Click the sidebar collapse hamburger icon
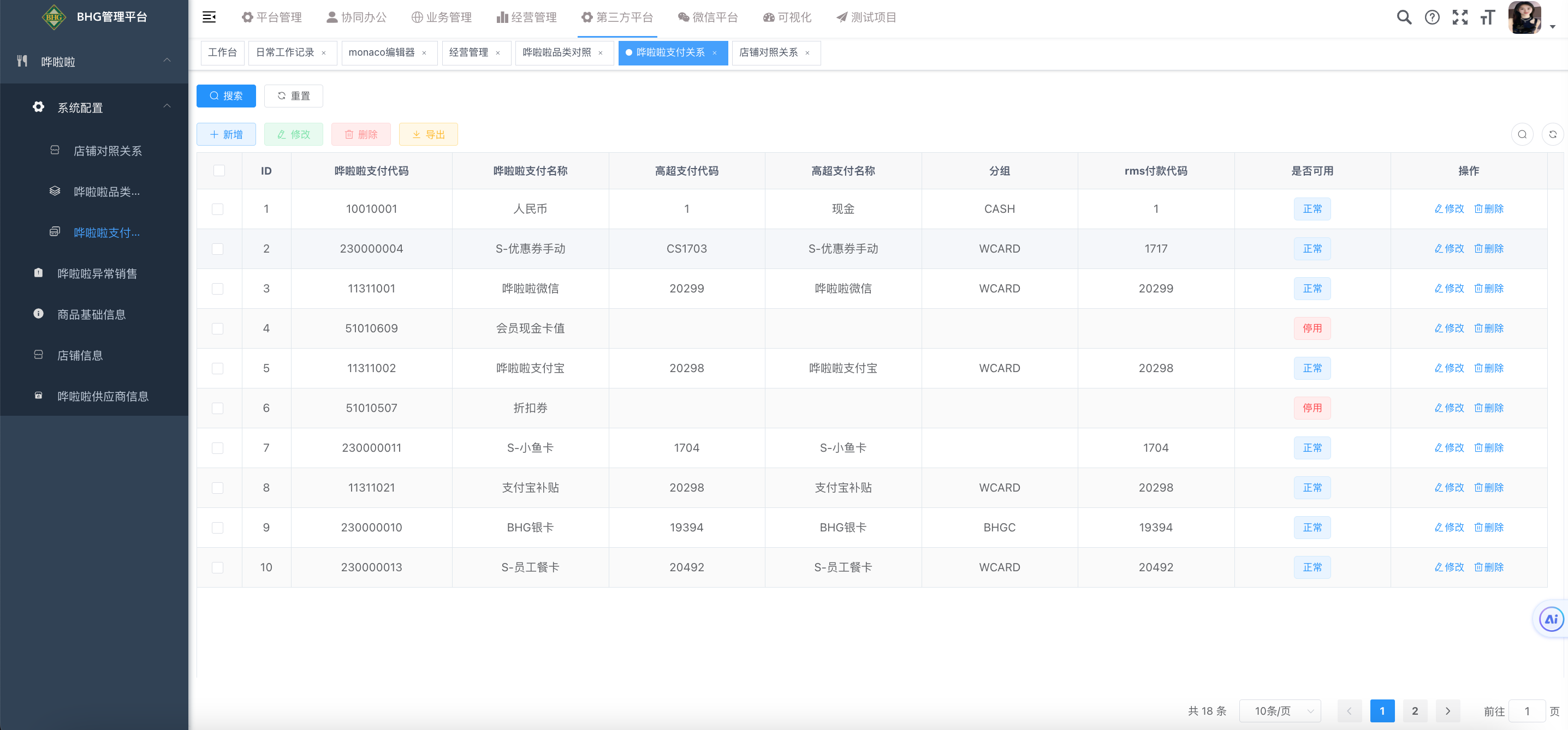 pos(209,17)
